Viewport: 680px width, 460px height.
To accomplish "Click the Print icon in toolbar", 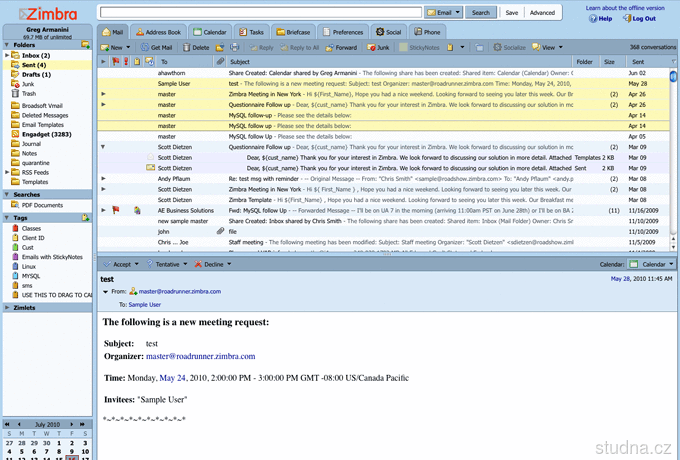I will pyautogui.click(x=235, y=47).
